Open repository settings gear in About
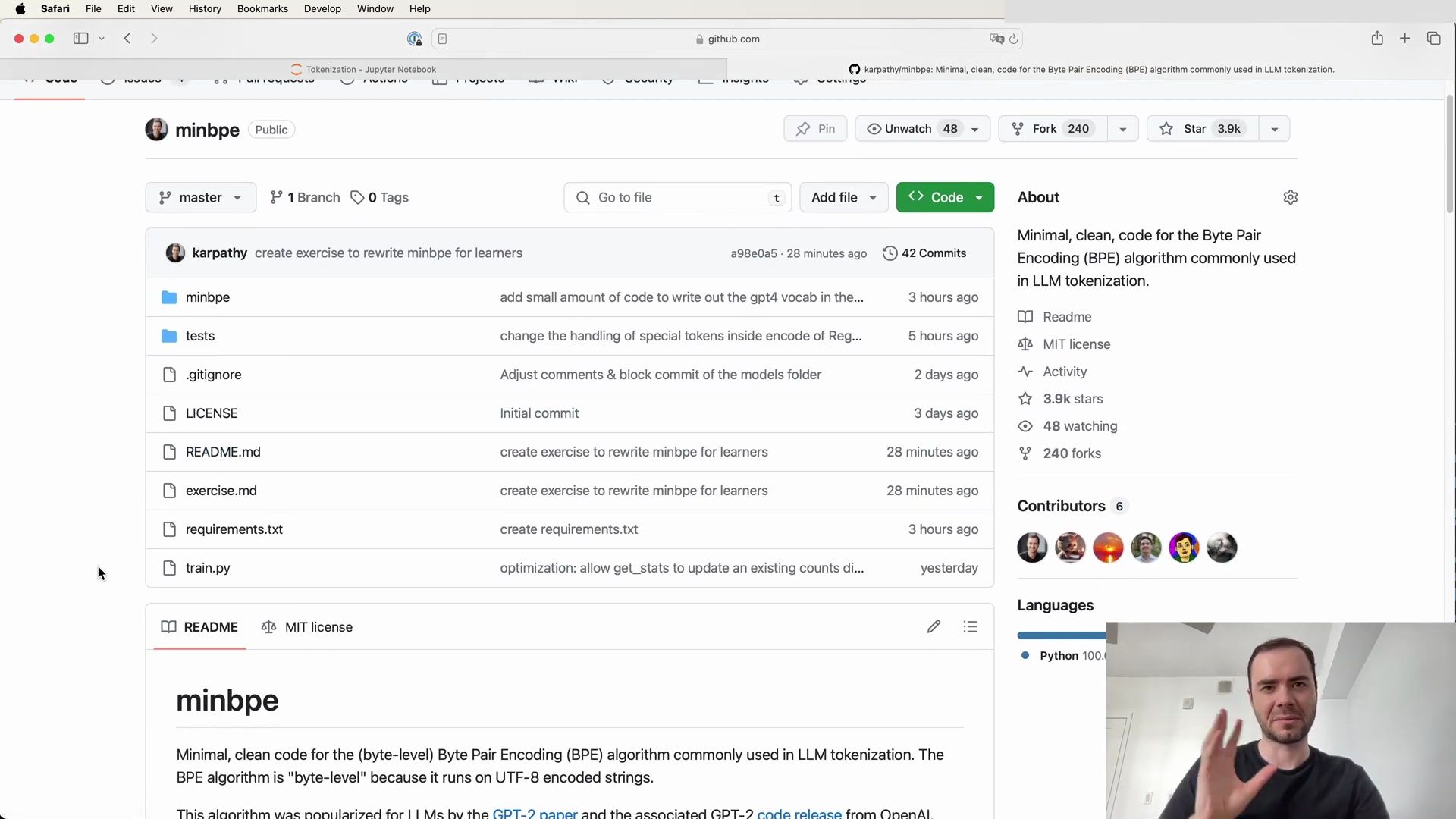The width and height of the screenshot is (1456, 819). [x=1291, y=197]
